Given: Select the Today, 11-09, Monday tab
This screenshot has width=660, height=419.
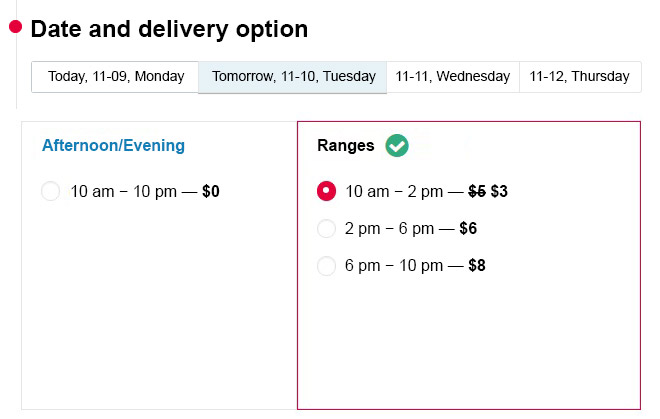Looking at the screenshot, I should 115,77.
